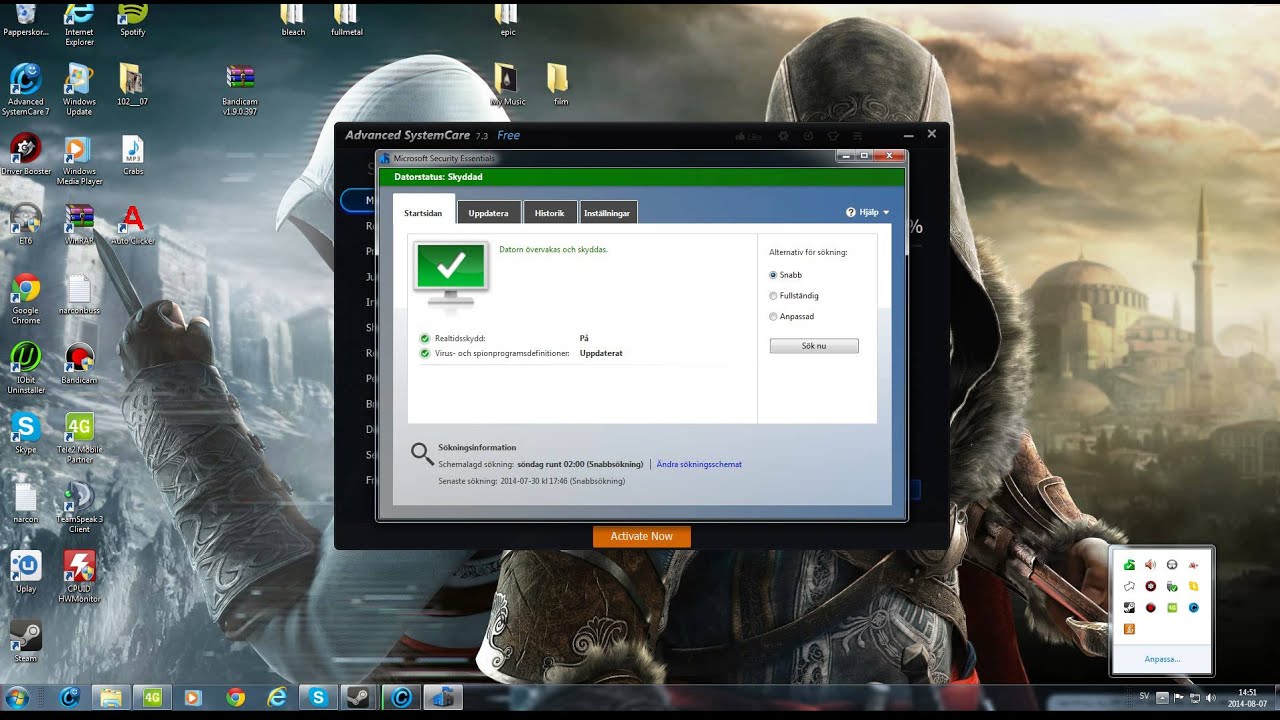The image size is (1280, 720).
Task: Select the Uplay desktop icon
Action: (26, 573)
